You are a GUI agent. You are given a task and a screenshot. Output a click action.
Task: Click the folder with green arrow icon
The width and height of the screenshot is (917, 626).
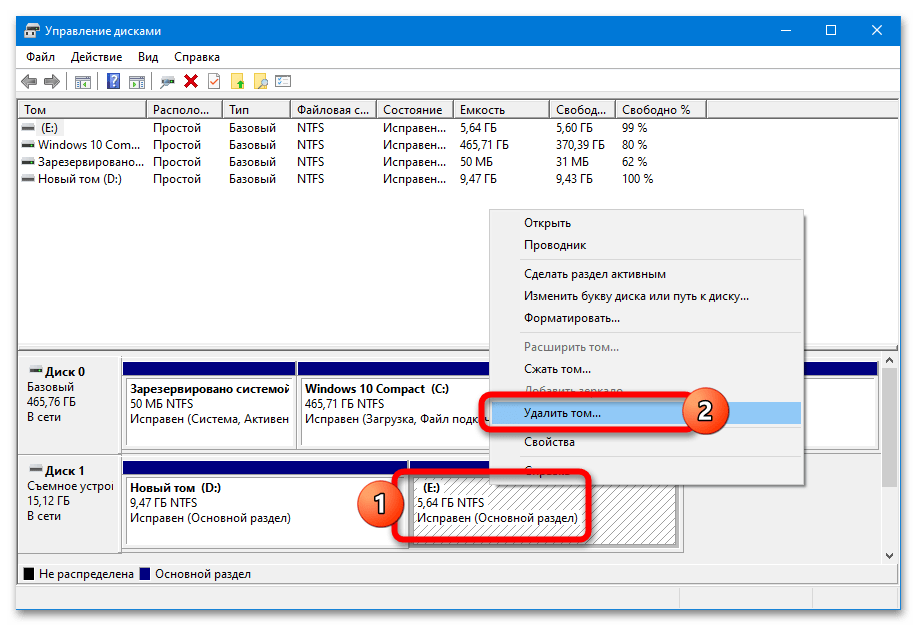[x=237, y=82]
